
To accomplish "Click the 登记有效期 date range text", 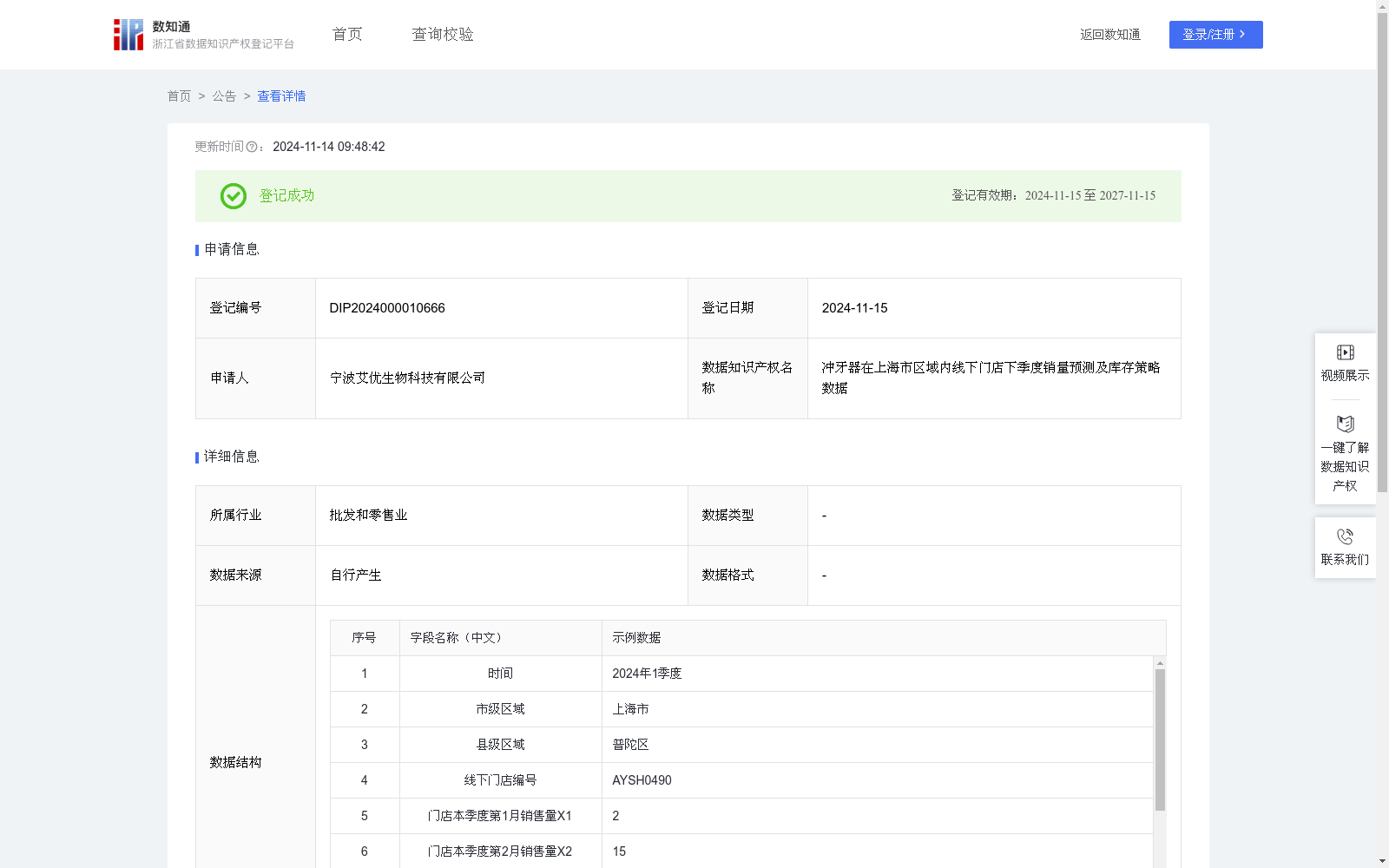I will pyautogui.click(x=1053, y=196).
